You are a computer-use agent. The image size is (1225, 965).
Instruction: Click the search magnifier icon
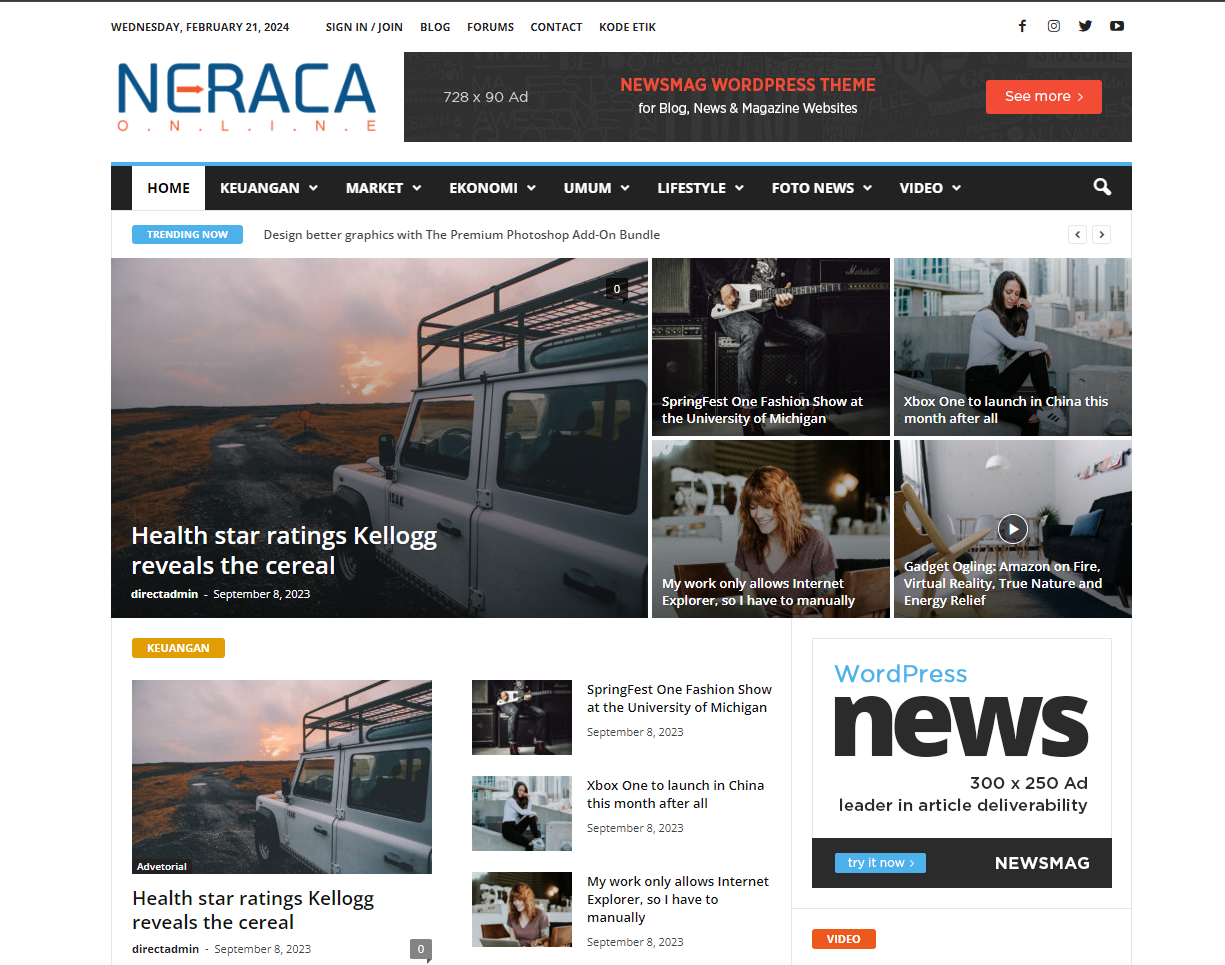[x=1102, y=187]
